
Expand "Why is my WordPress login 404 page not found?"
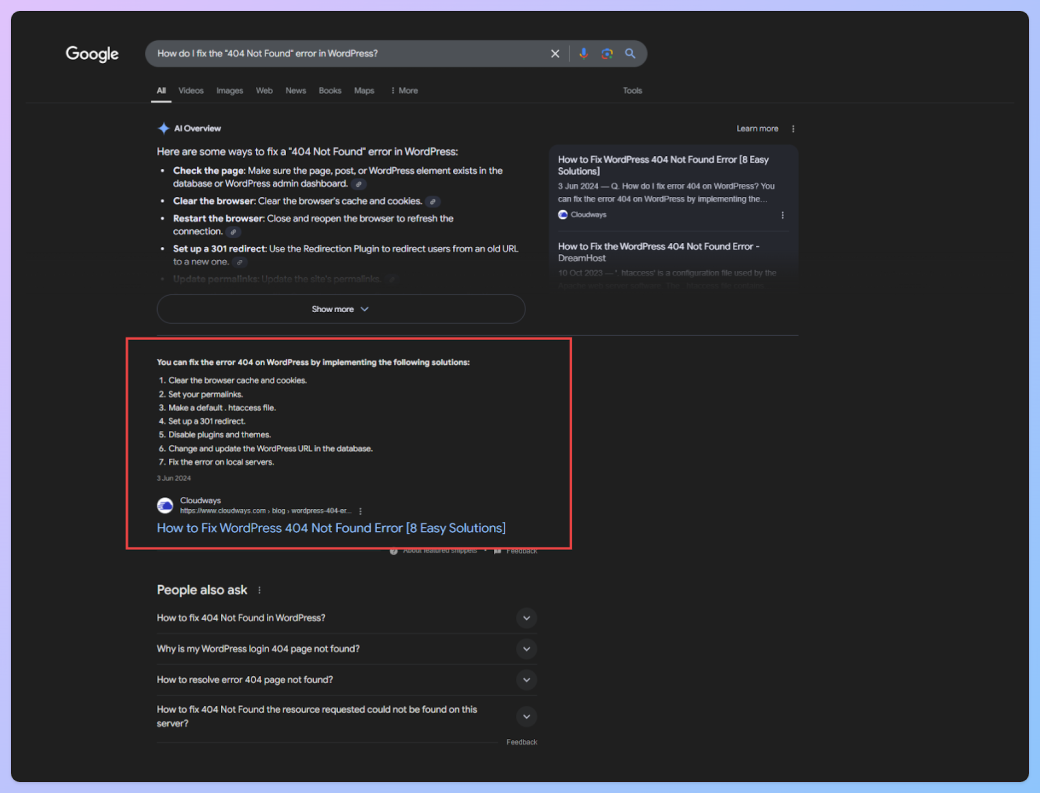pos(527,649)
